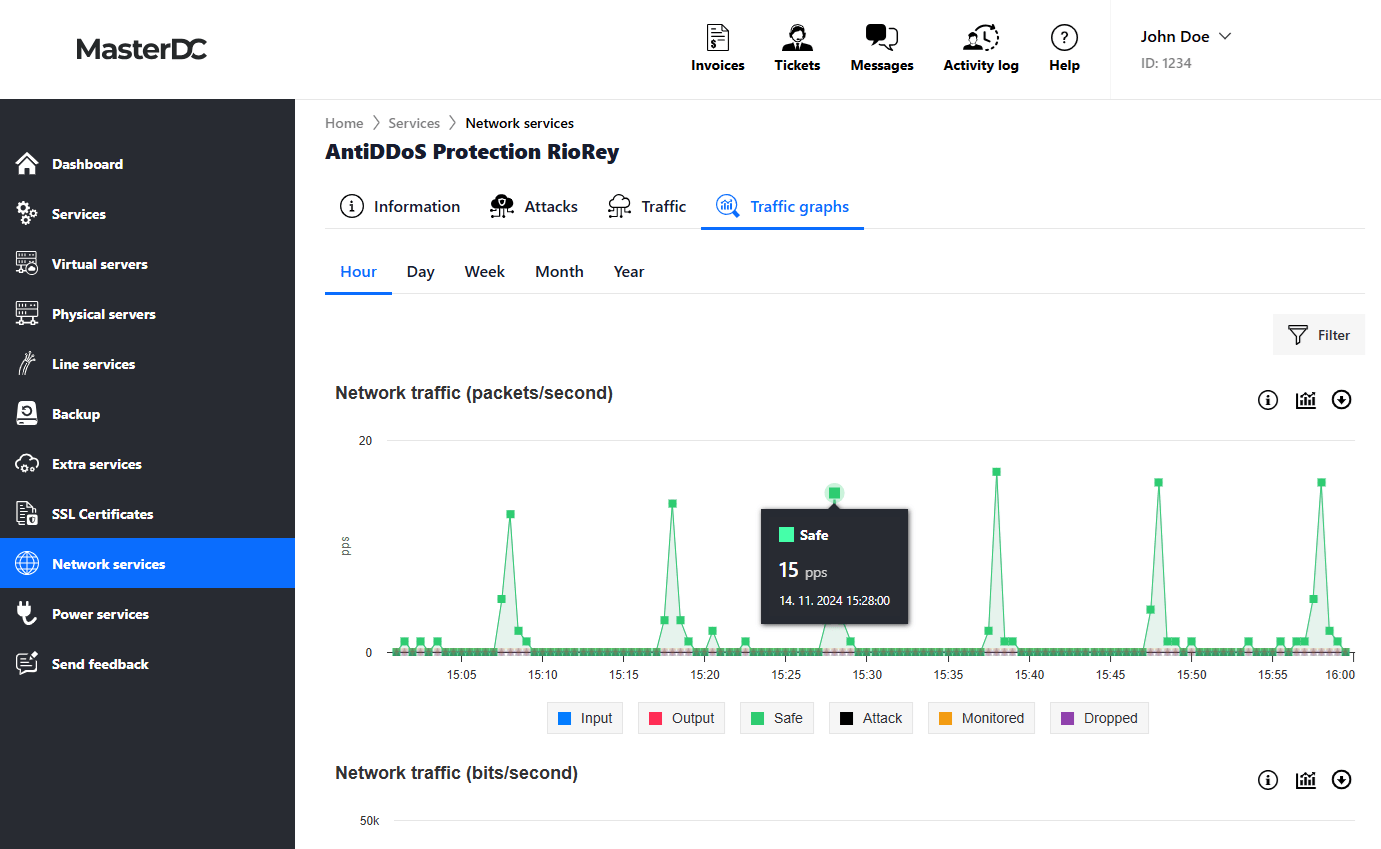Hide the Safe traffic series

point(776,717)
